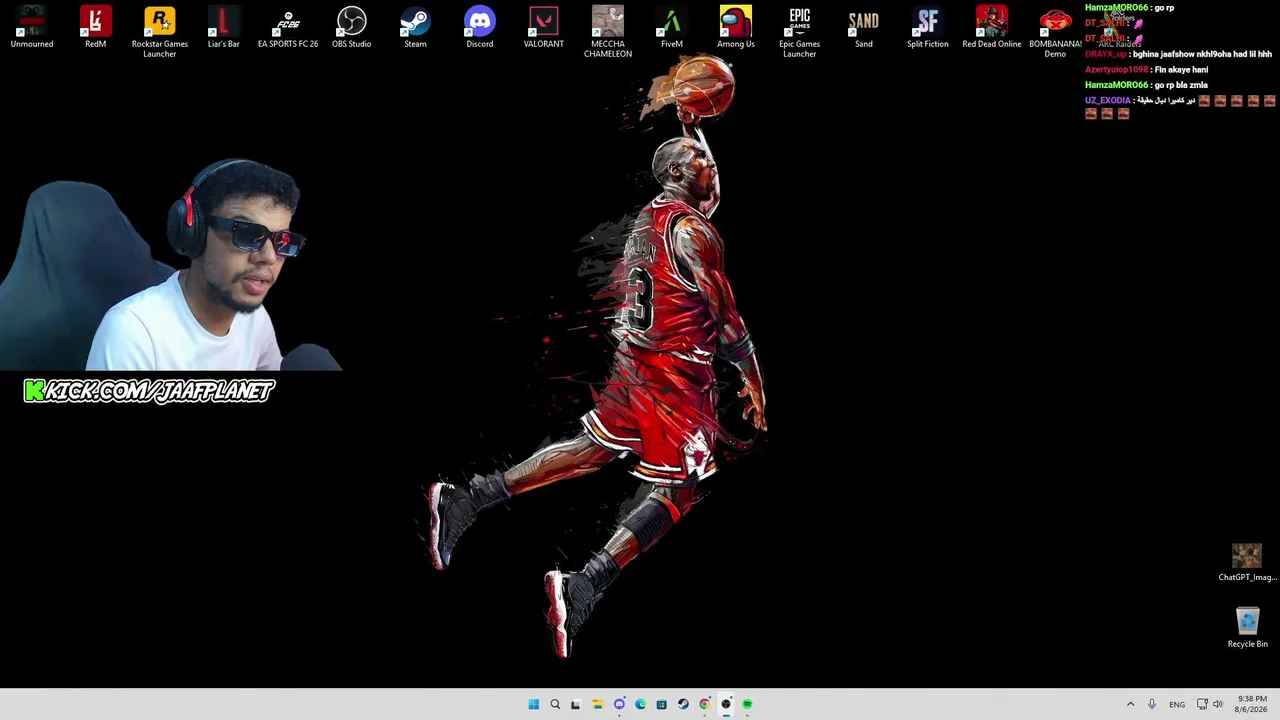Screen dimensions: 1280x720
Task: Select the Split Fiction desktop icon
Action: pyautogui.click(x=928, y=28)
